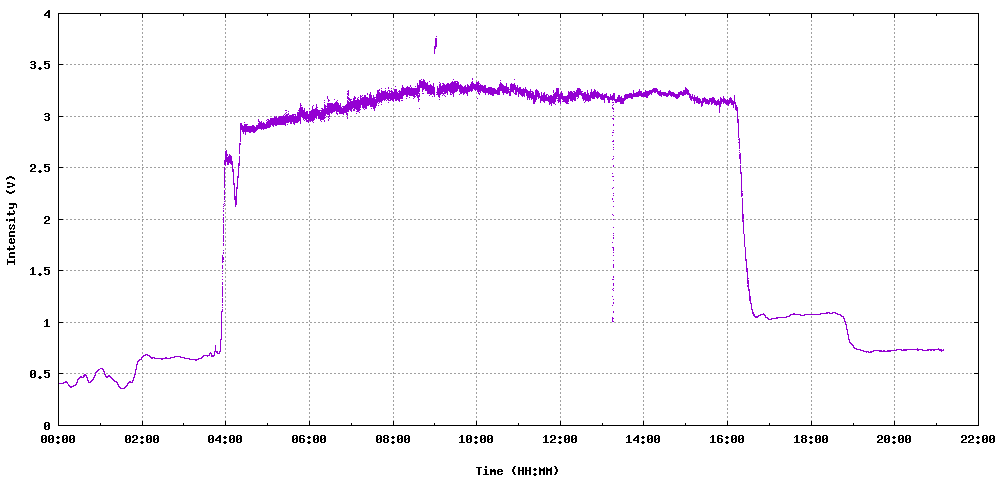Viewport: 1000px width, 480px height.
Task: Click the falling edge just after 16:00
Action: point(743,220)
